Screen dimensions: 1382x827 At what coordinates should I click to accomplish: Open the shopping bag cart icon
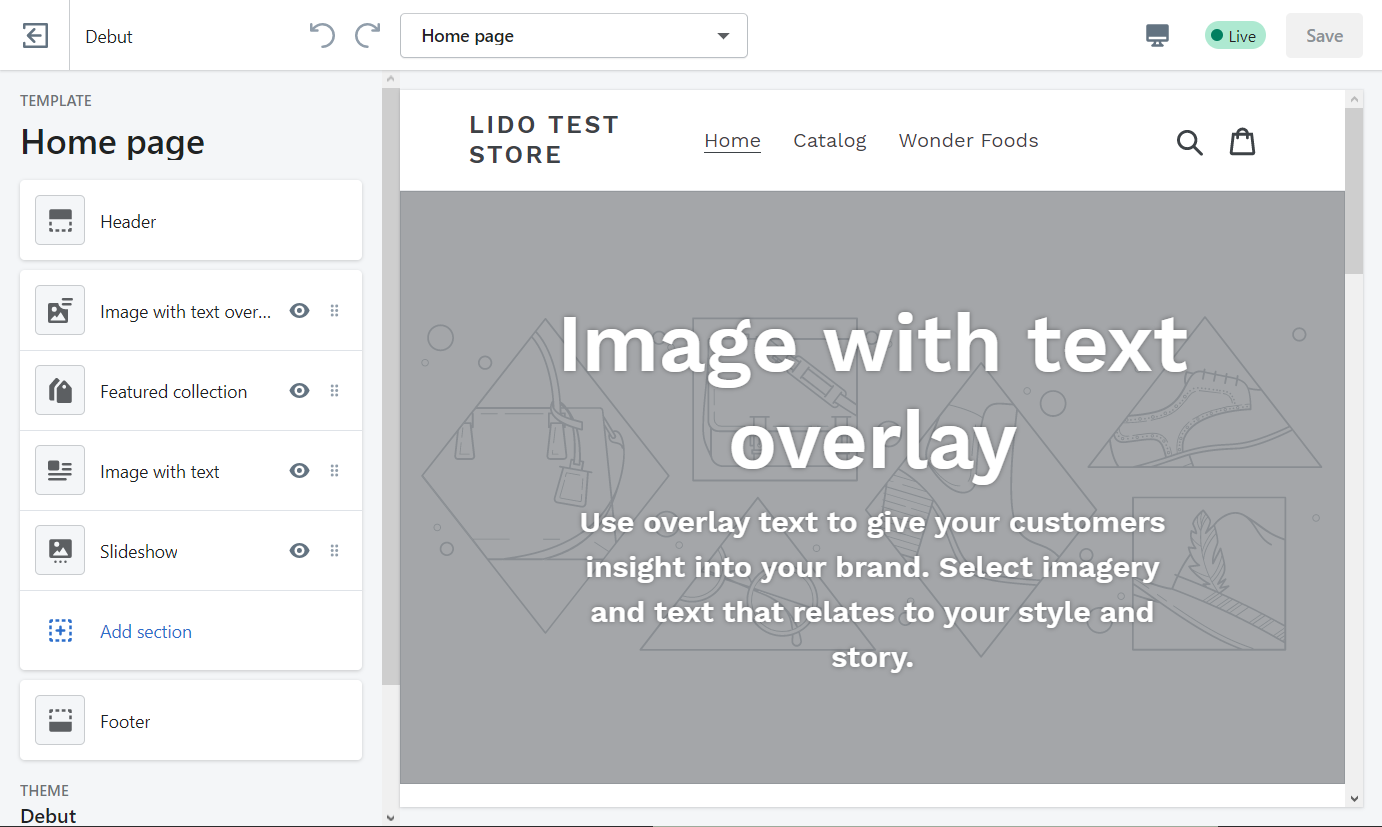tap(1242, 142)
